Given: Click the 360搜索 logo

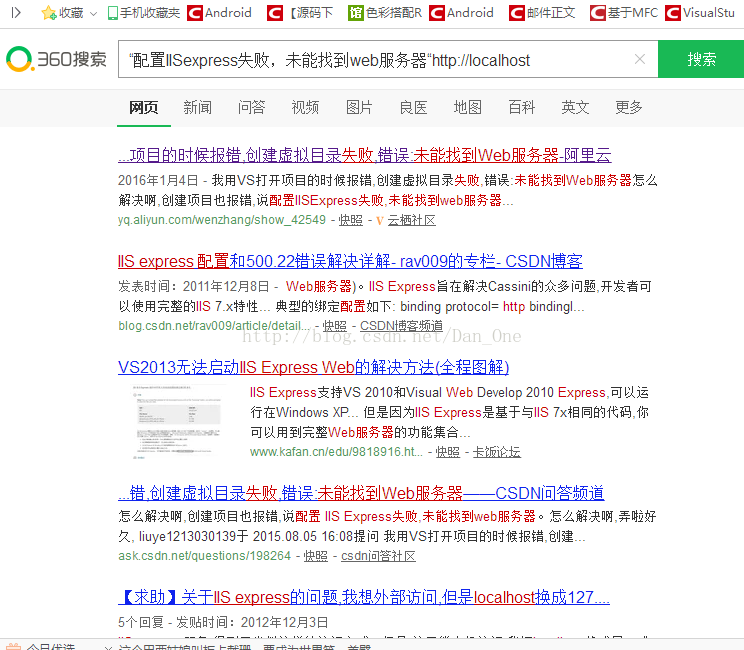Looking at the screenshot, I should point(56,59).
